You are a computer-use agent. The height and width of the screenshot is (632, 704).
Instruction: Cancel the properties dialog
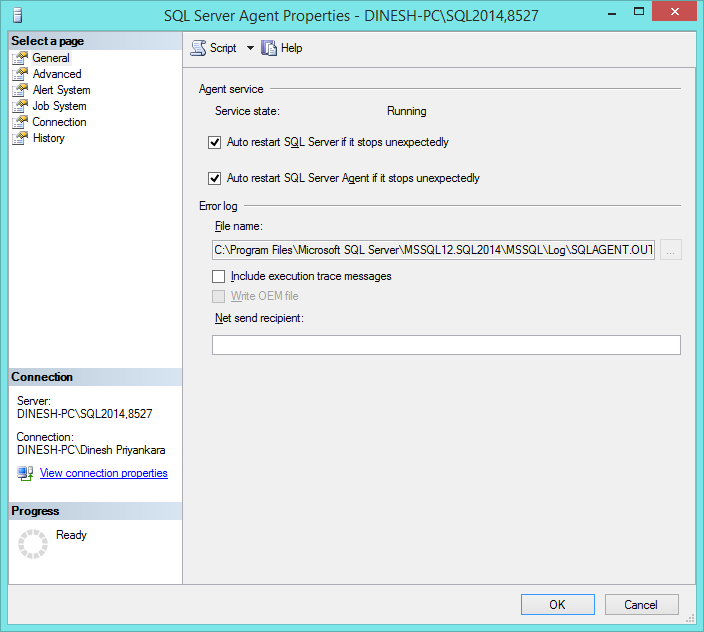pos(641,605)
